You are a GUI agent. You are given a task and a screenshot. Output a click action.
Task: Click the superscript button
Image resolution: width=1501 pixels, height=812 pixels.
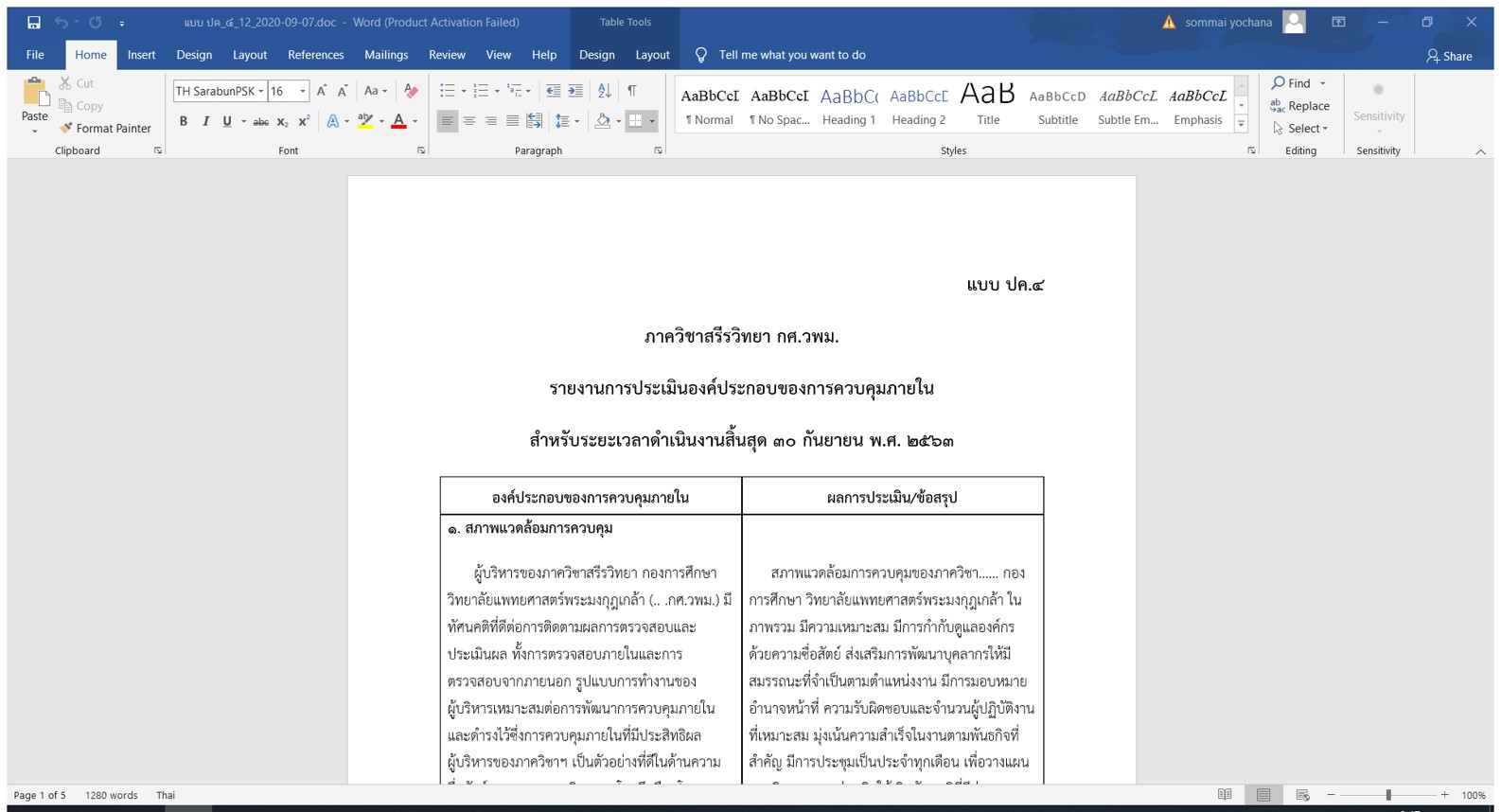click(304, 121)
